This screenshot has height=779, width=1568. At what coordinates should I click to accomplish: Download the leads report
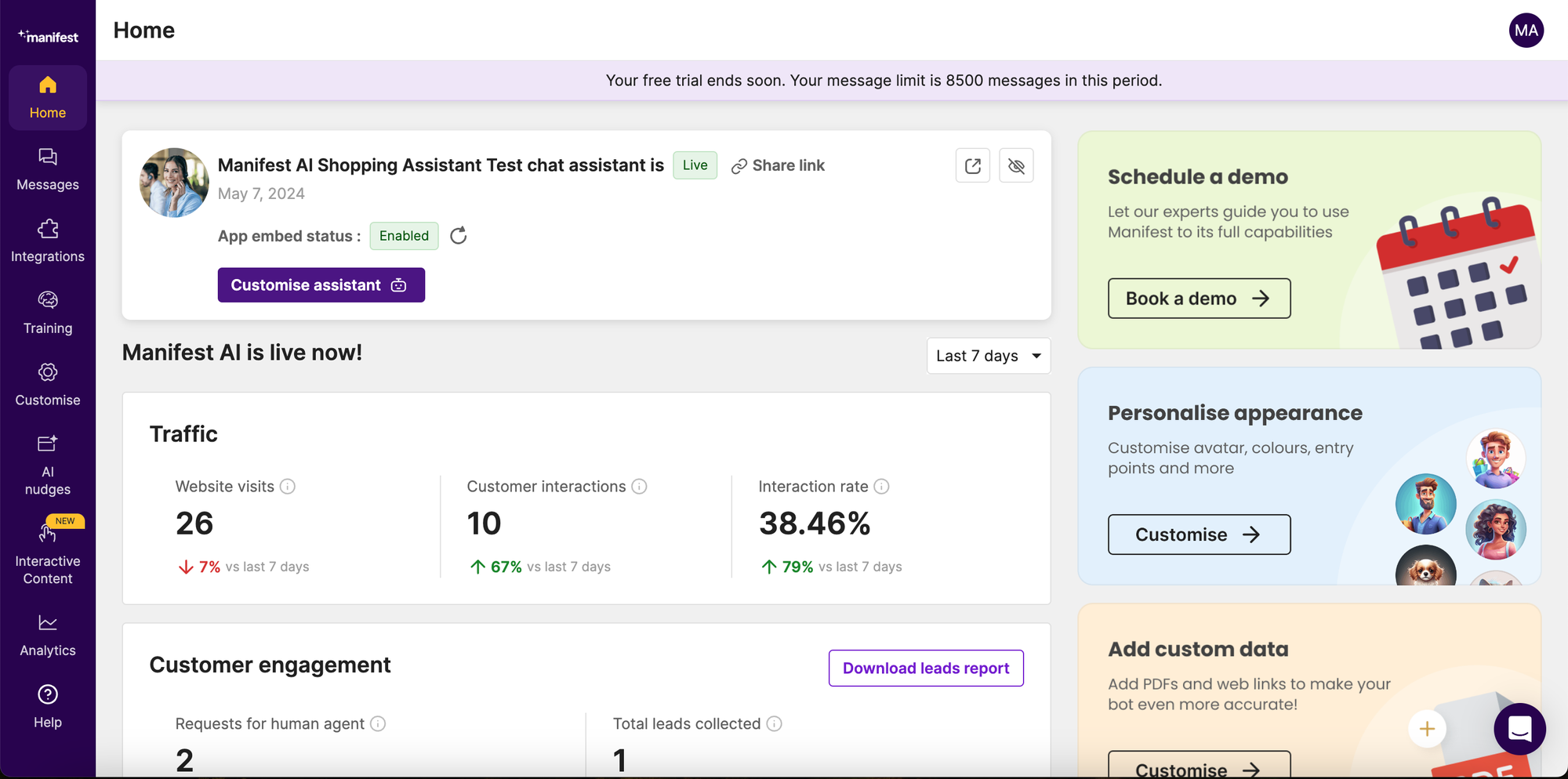pyautogui.click(x=925, y=668)
